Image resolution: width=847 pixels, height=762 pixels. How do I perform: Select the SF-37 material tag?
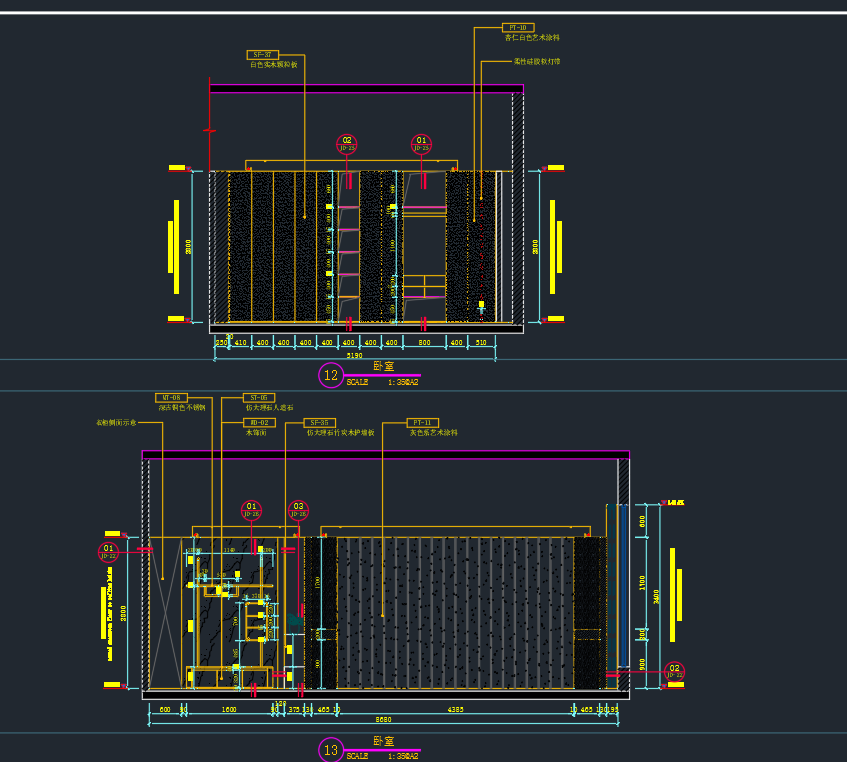263,55
